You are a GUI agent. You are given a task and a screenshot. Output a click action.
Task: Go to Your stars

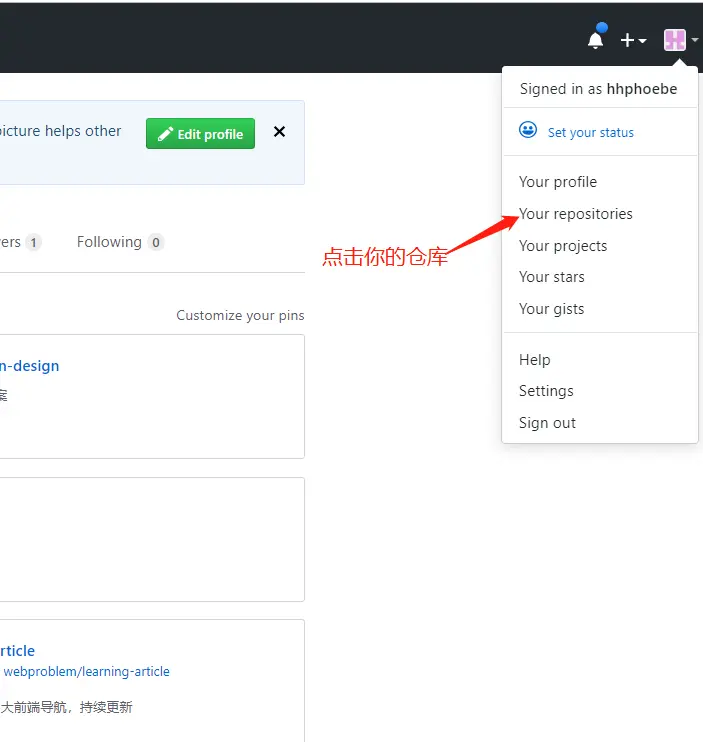click(552, 277)
